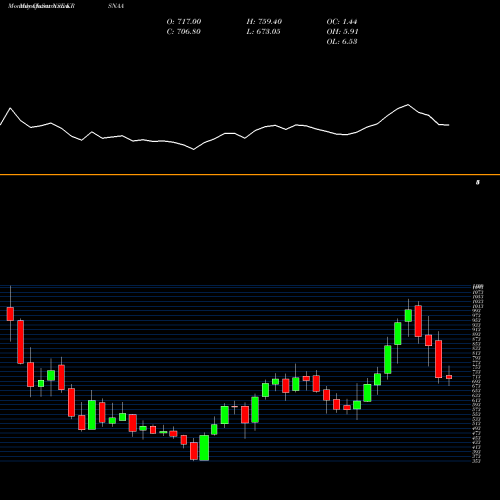
Task: Select the OC: 1.44 reading
Action: click(x=342, y=22)
